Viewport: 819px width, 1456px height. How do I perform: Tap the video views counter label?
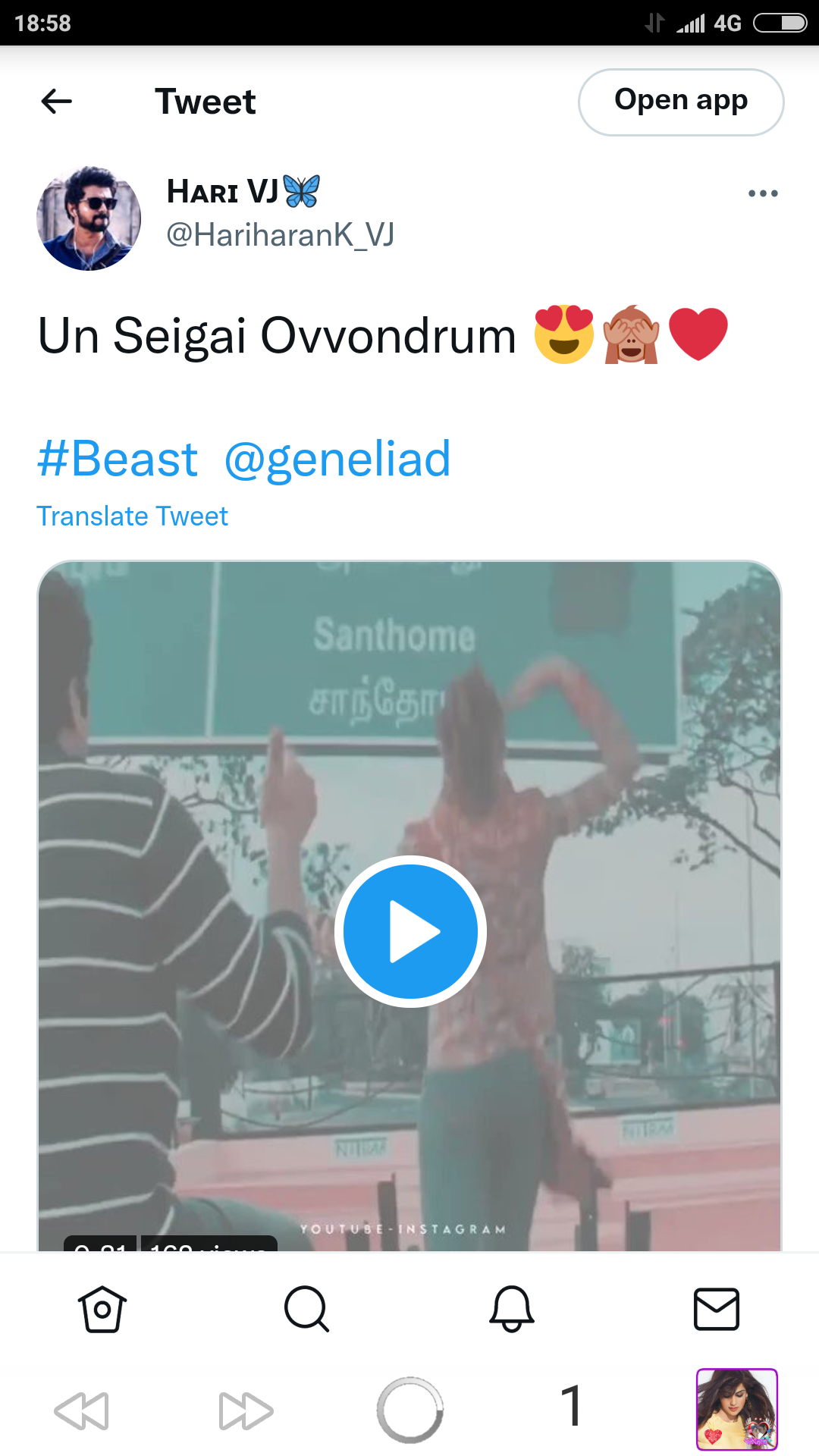point(209,1245)
